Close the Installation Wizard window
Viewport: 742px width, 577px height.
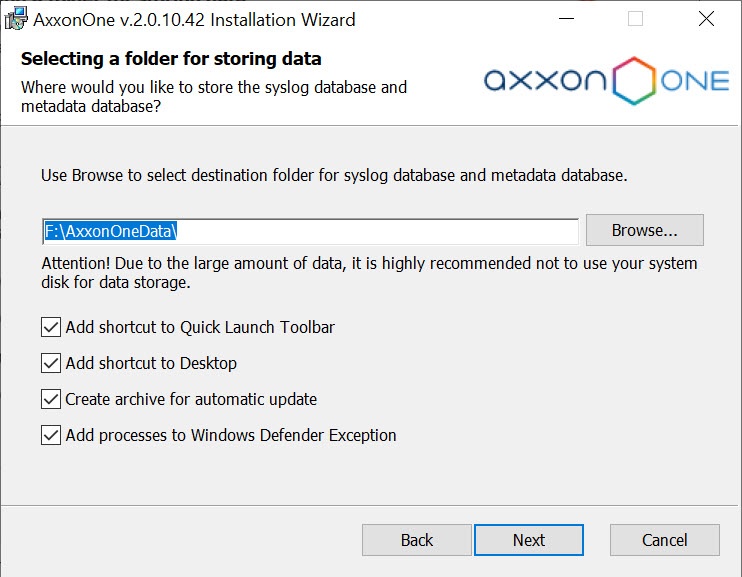(x=707, y=19)
